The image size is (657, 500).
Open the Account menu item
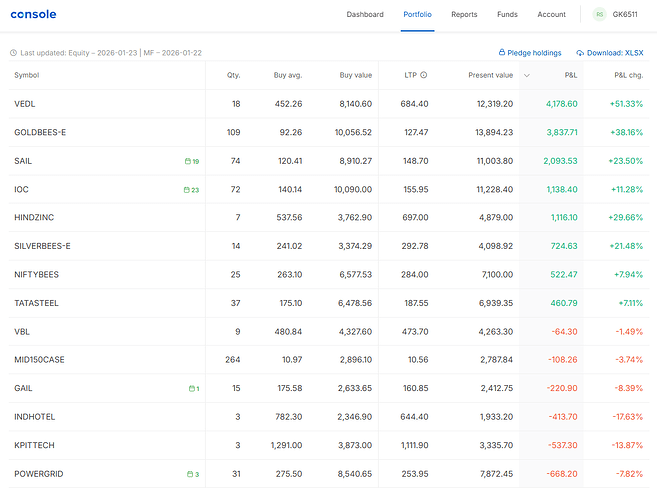pos(551,15)
